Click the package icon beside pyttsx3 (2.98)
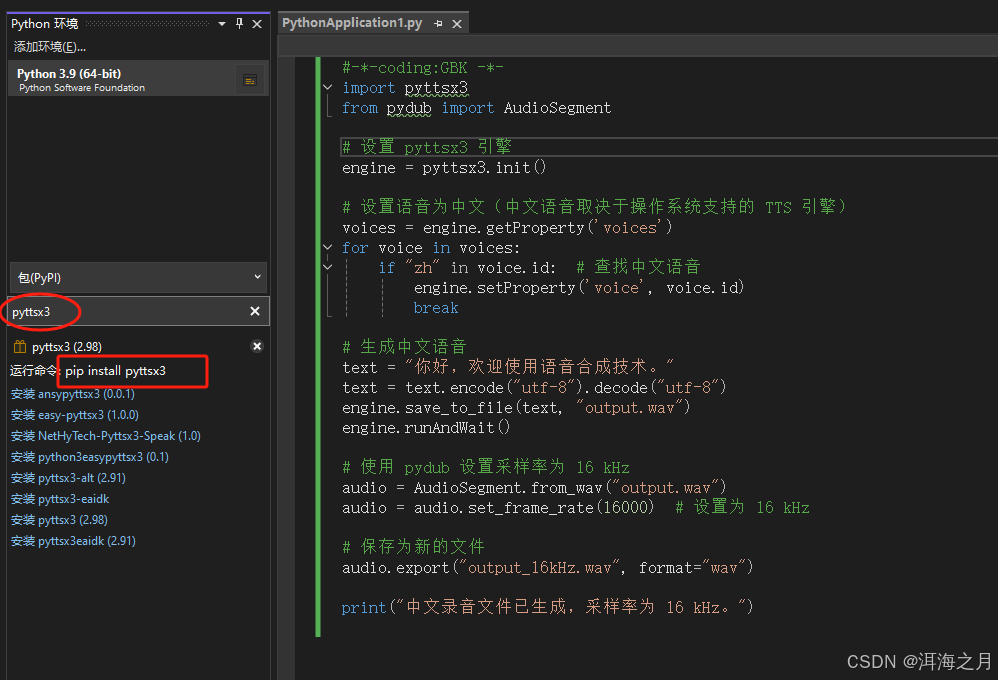The width and height of the screenshot is (998, 680). tap(19, 346)
